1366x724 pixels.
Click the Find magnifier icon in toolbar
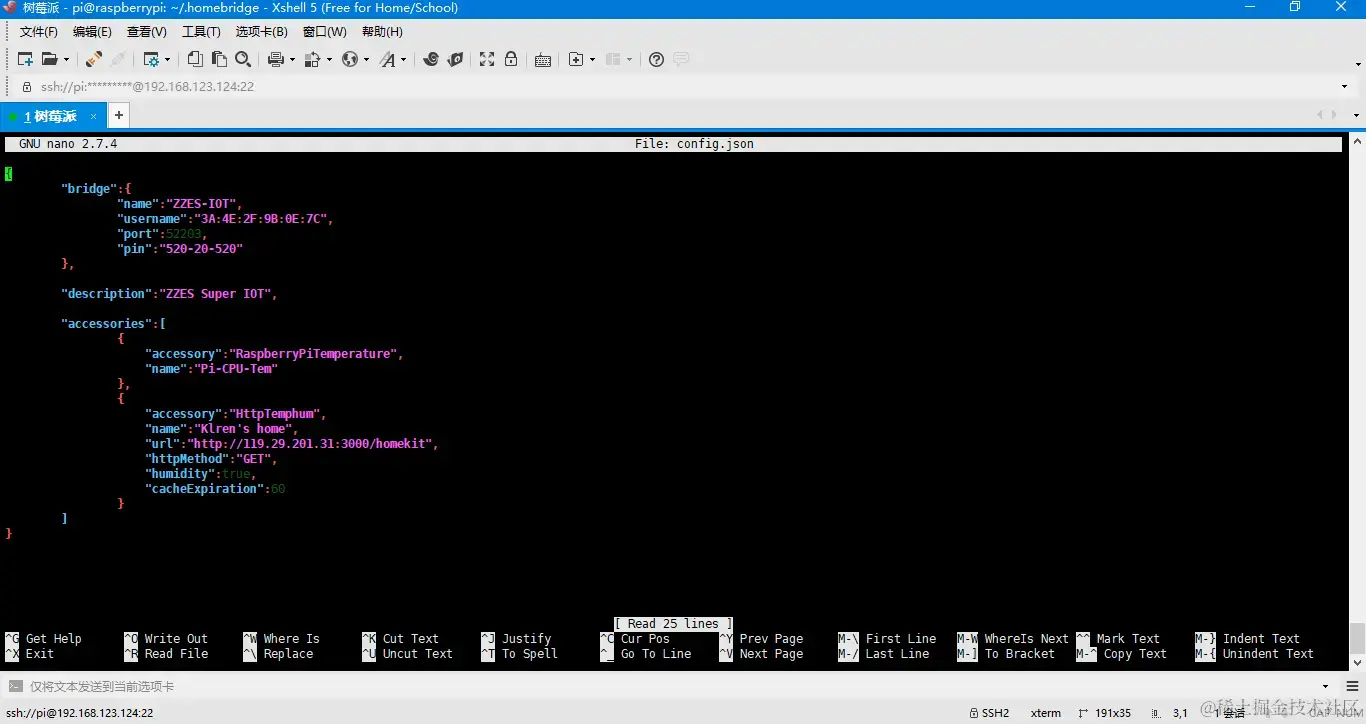(x=243, y=60)
